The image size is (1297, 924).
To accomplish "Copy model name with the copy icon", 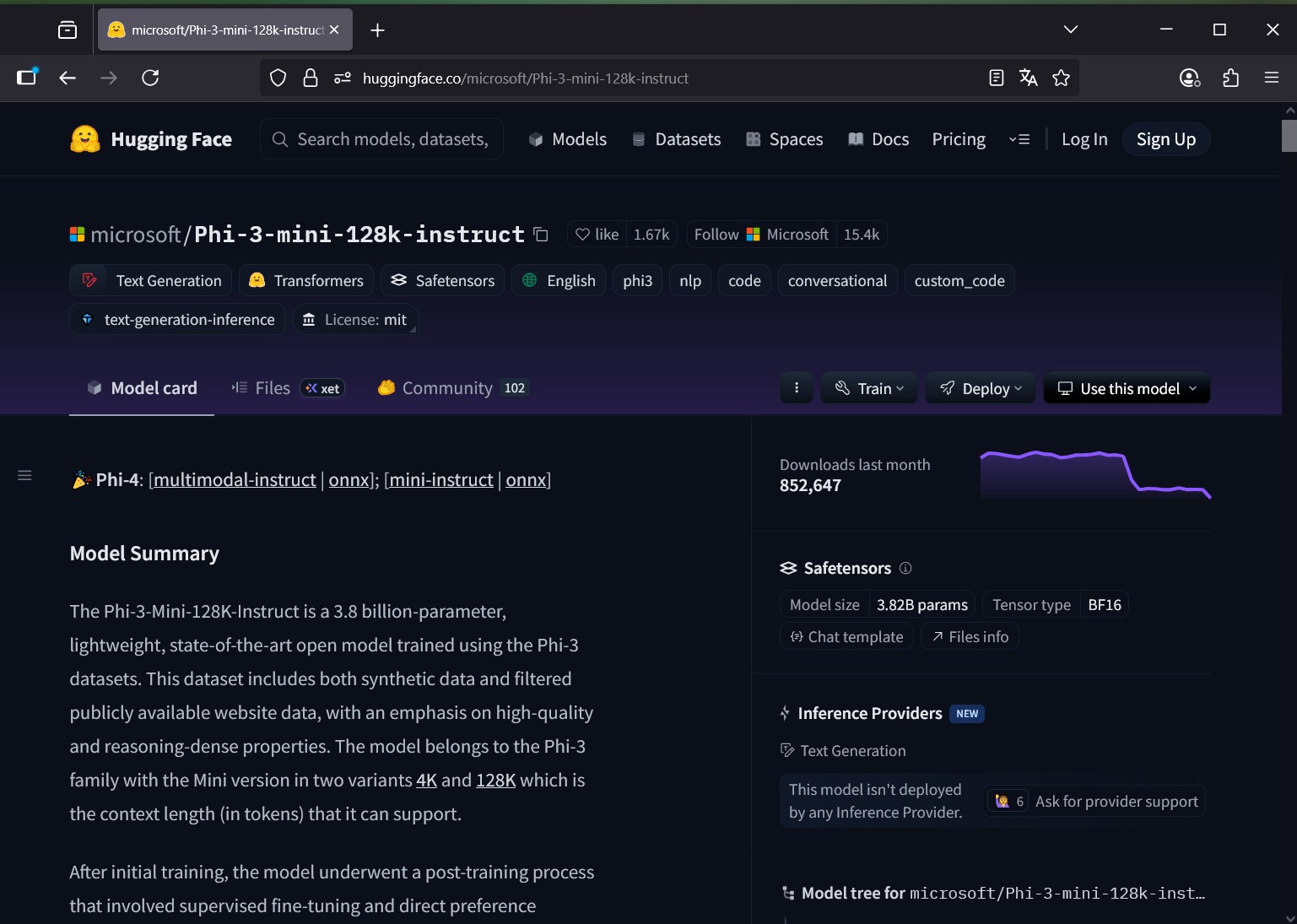I will pyautogui.click(x=541, y=235).
